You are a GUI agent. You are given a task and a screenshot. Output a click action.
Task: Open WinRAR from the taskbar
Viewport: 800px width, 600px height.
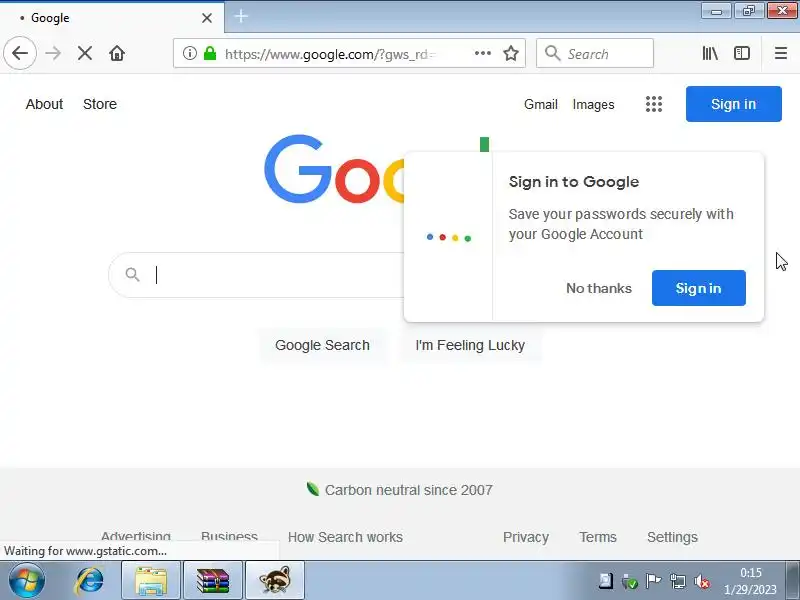213,581
